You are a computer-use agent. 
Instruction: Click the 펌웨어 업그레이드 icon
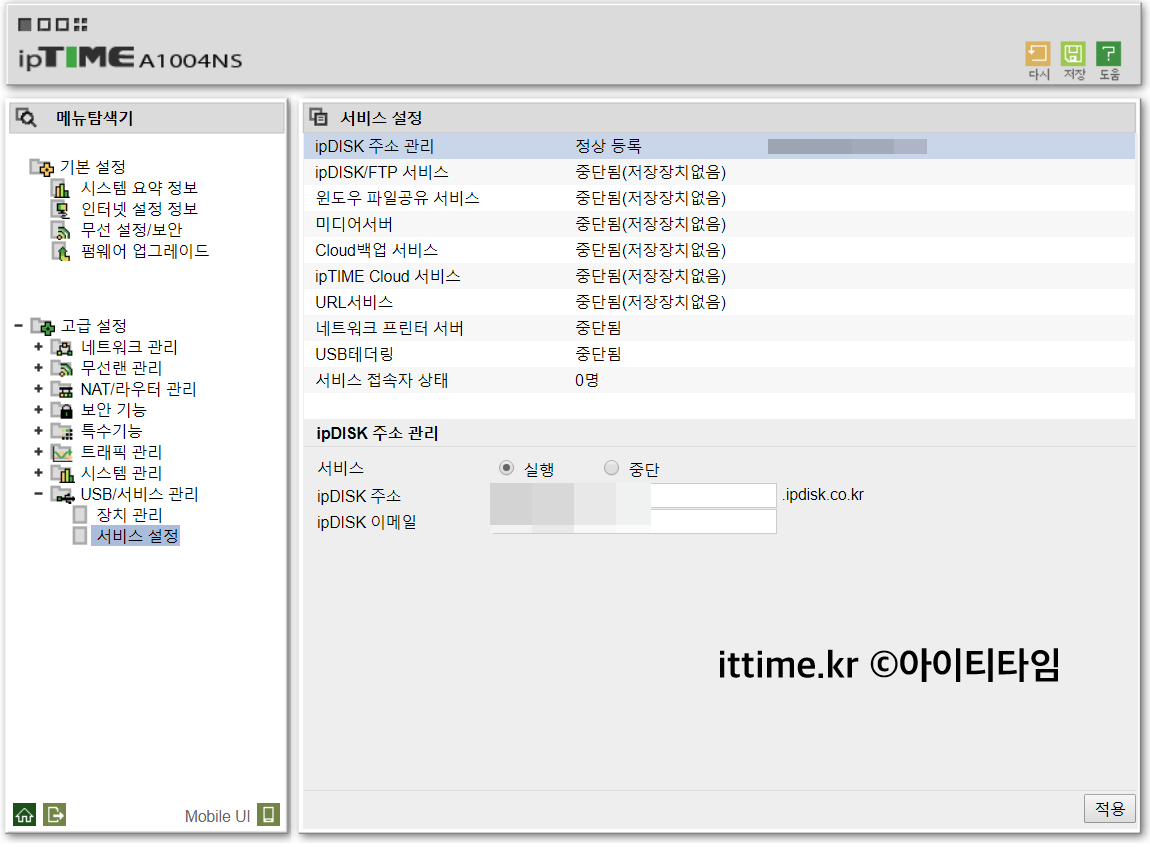click(x=61, y=252)
